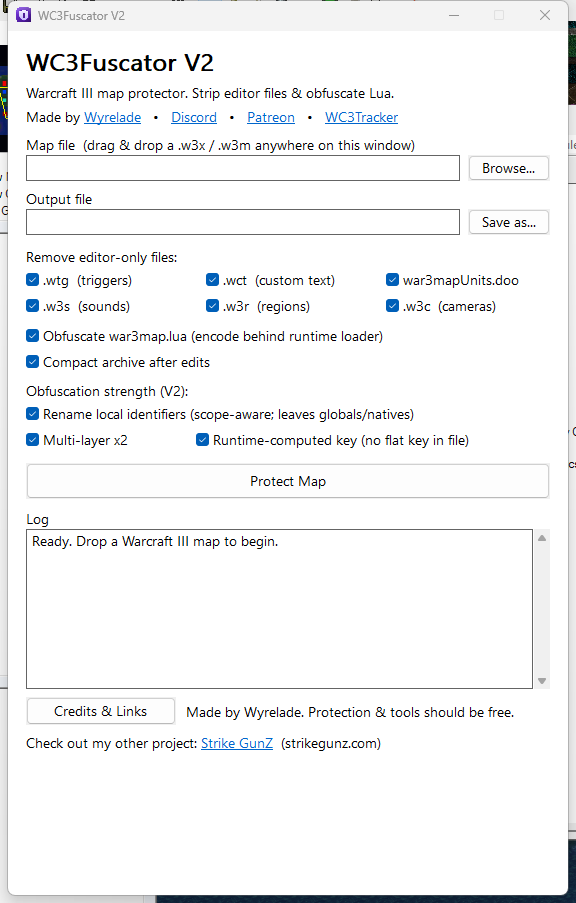This screenshot has width=576, height=903.
Task: Click the WC3Fuscator title bar app icon
Action: [x=23, y=16]
